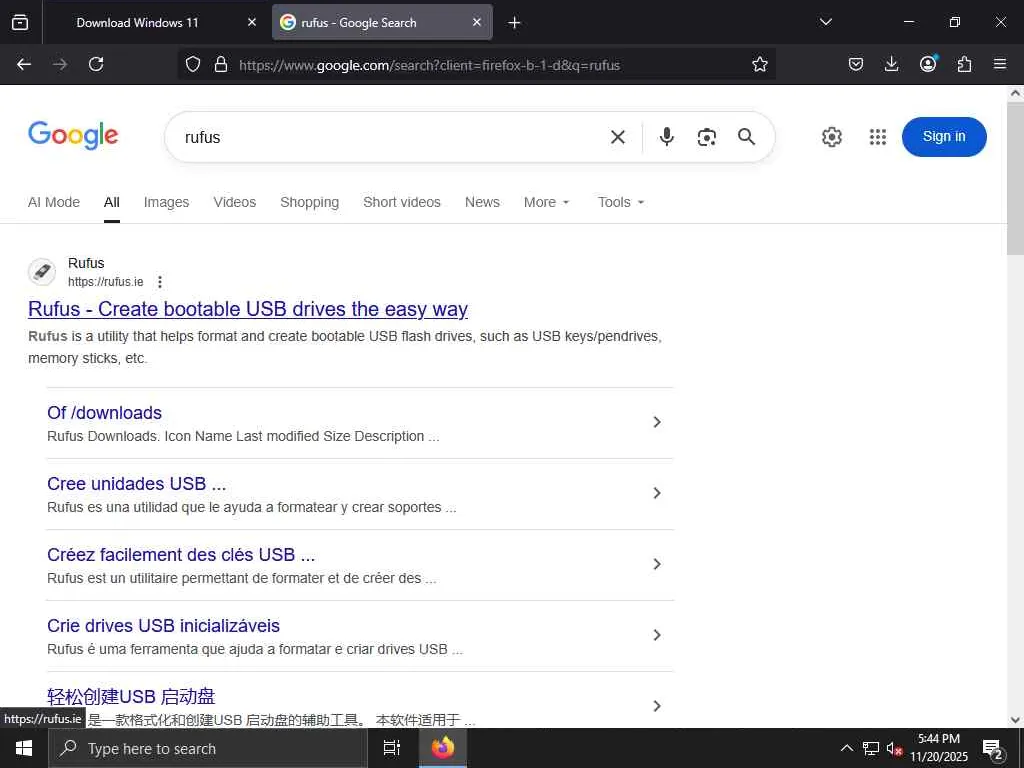The width and height of the screenshot is (1024, 768).
Task: Open Créez facilement des clés USB link
Action: [x=181, y=554]
